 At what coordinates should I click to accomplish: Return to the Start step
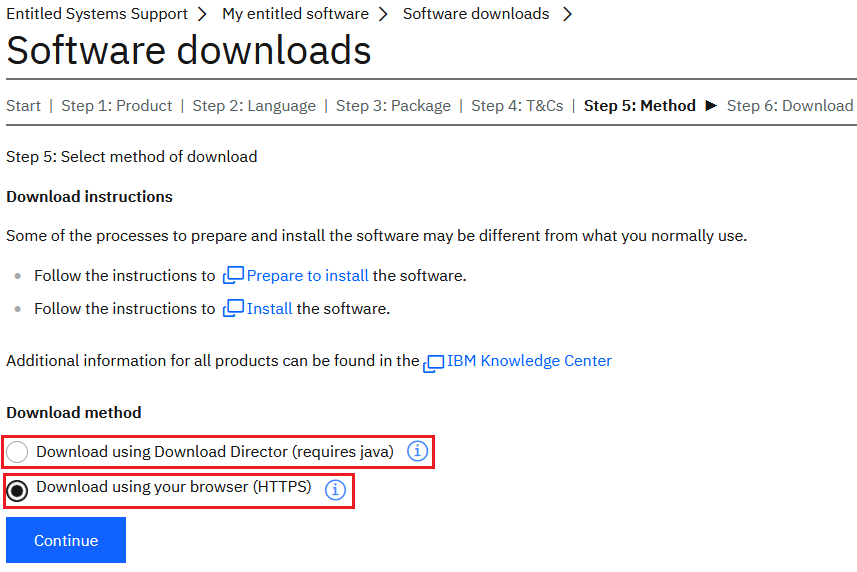(24, 106)
